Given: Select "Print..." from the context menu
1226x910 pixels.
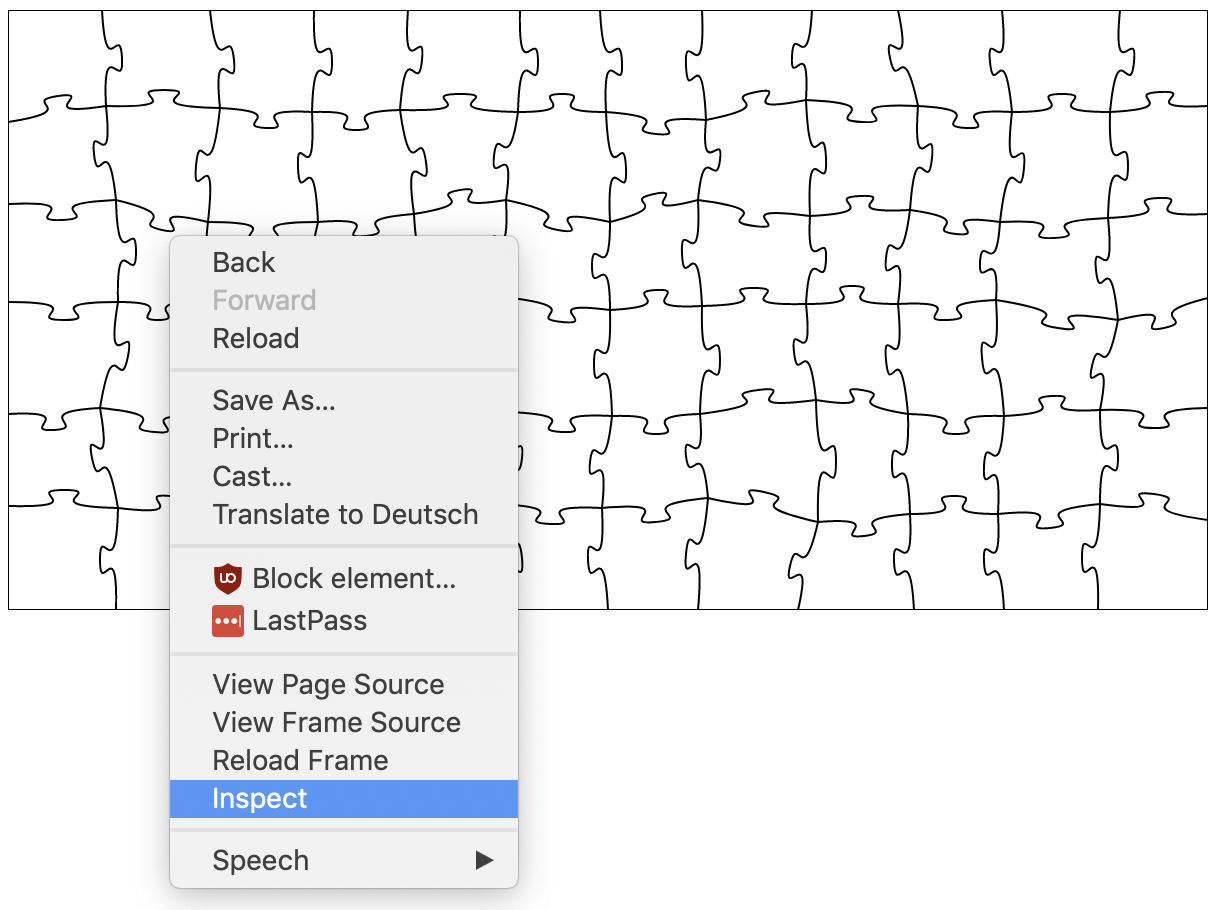Looking at the screenshot, I should click(x=253, y=438).
